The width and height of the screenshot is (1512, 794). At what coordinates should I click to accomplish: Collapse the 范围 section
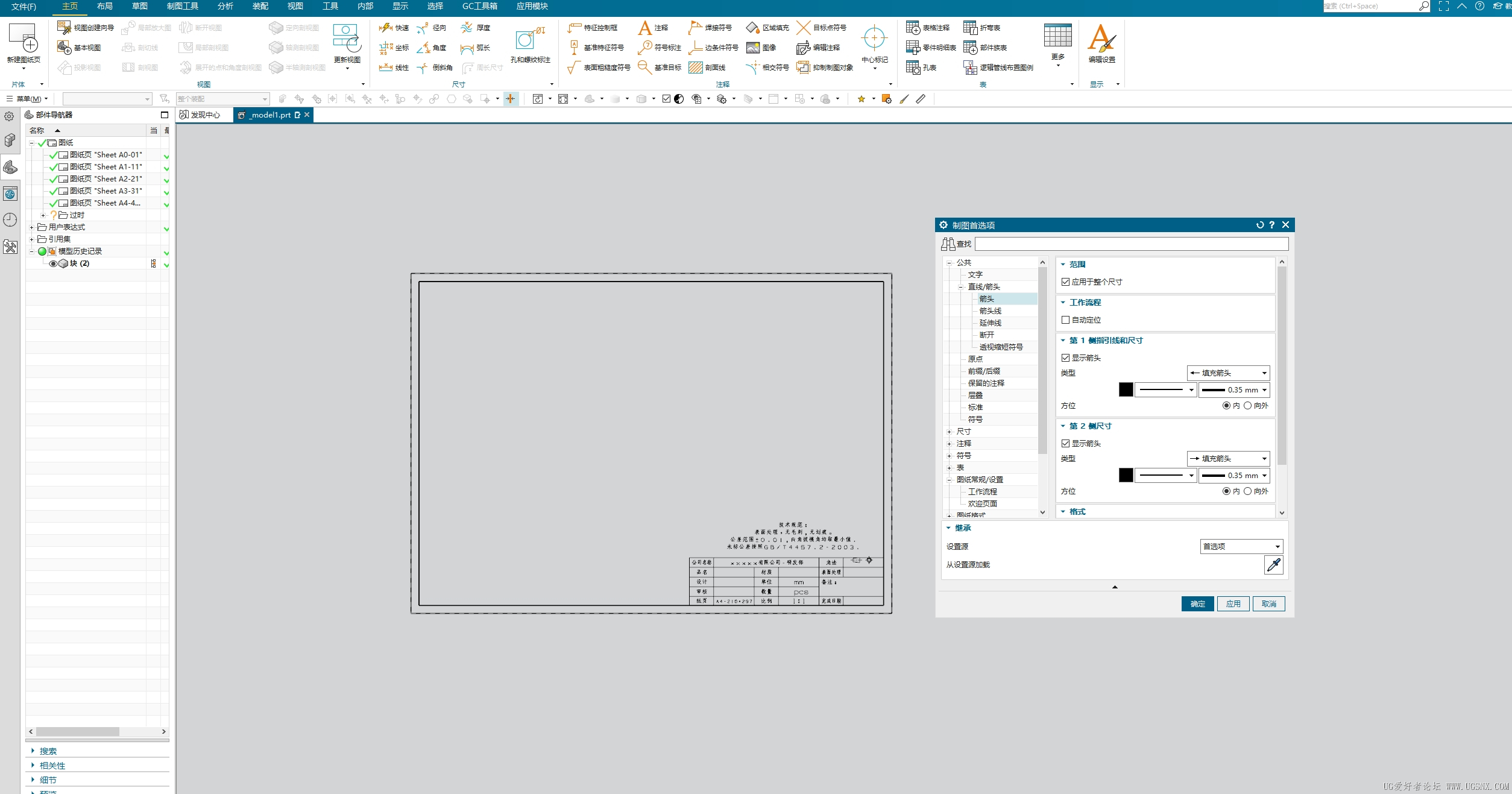point(1063,265)
